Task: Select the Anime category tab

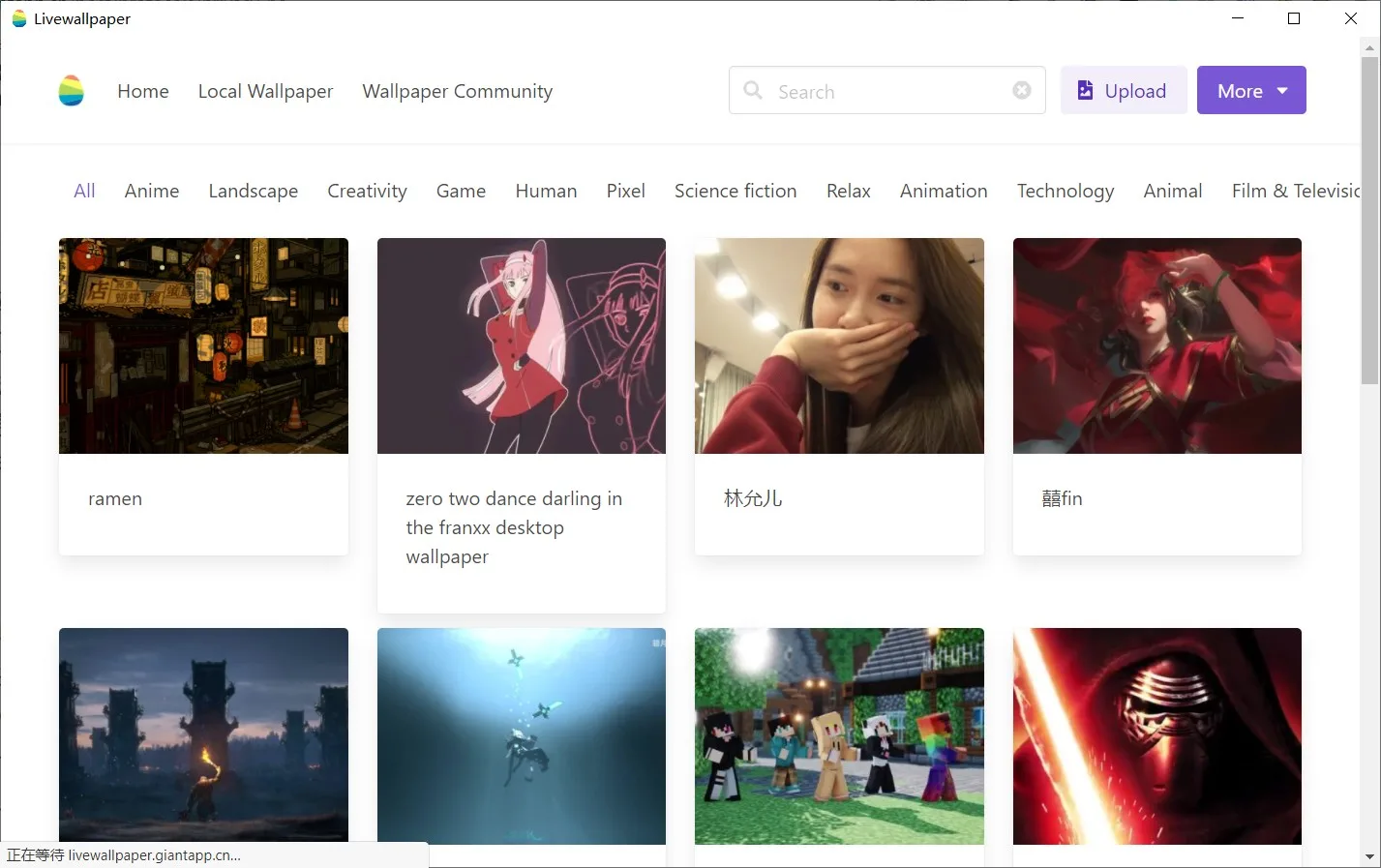Action: point(152,191)
